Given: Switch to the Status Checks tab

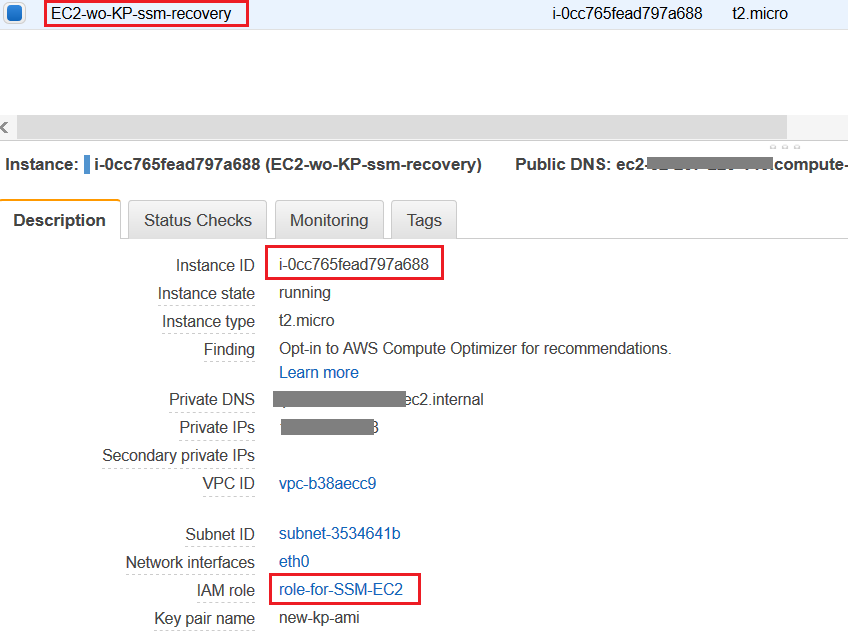Looking at the screenshot, I should click(x=197, y=220).
